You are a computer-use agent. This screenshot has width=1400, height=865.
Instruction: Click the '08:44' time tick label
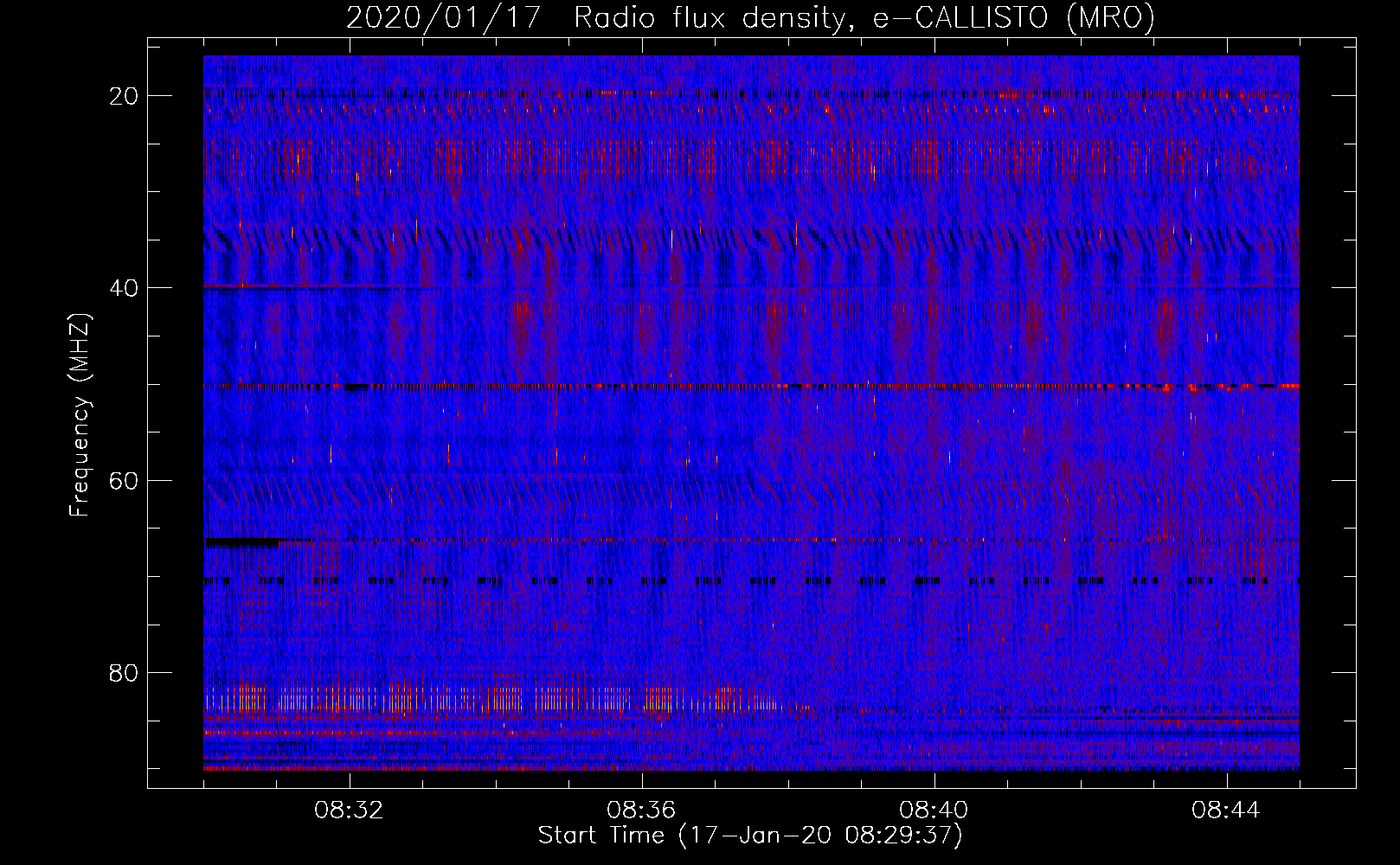(1226, 811)
